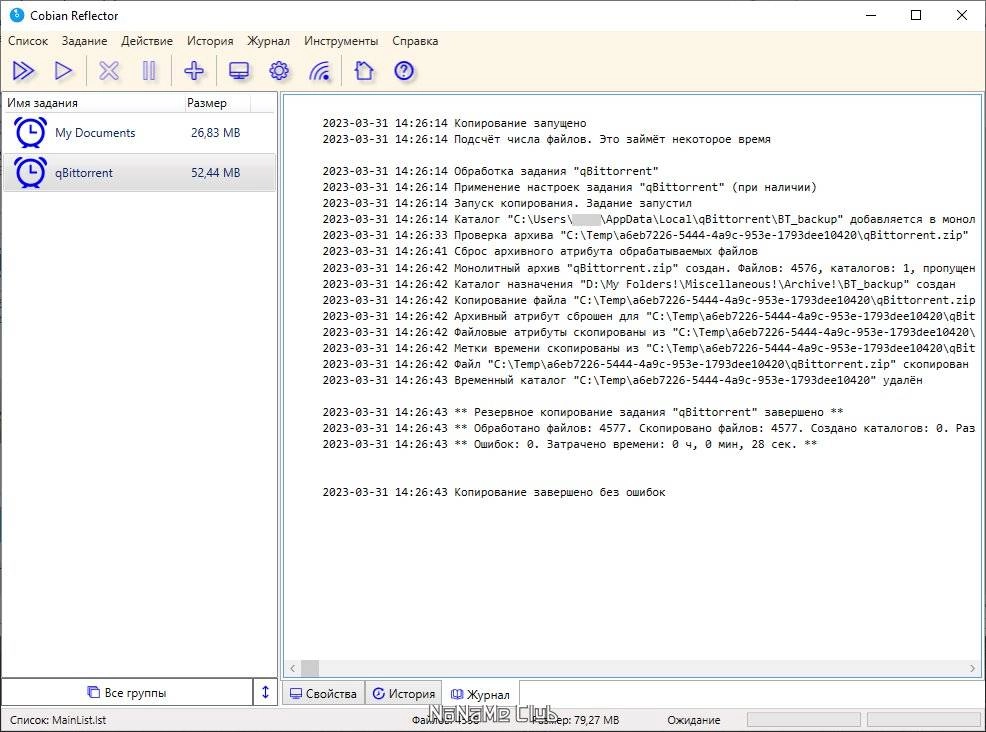Run all tasks with double-arrow icon
This screenshot has width=986, height=732.
24,70
